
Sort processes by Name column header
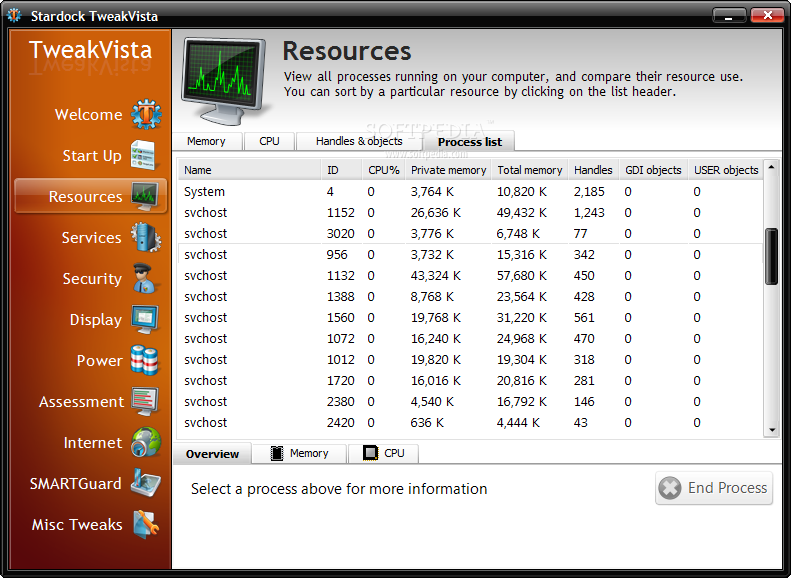pos(249,170)
